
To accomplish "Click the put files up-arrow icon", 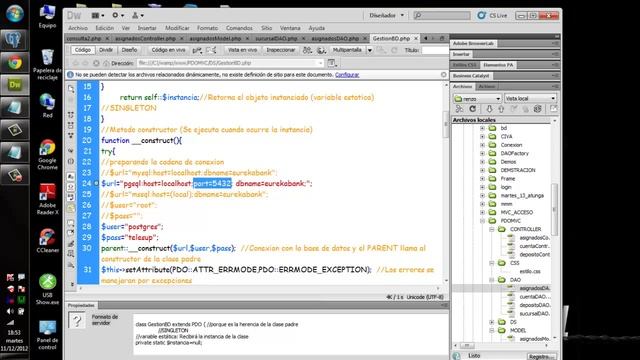I will click(501, 109).
